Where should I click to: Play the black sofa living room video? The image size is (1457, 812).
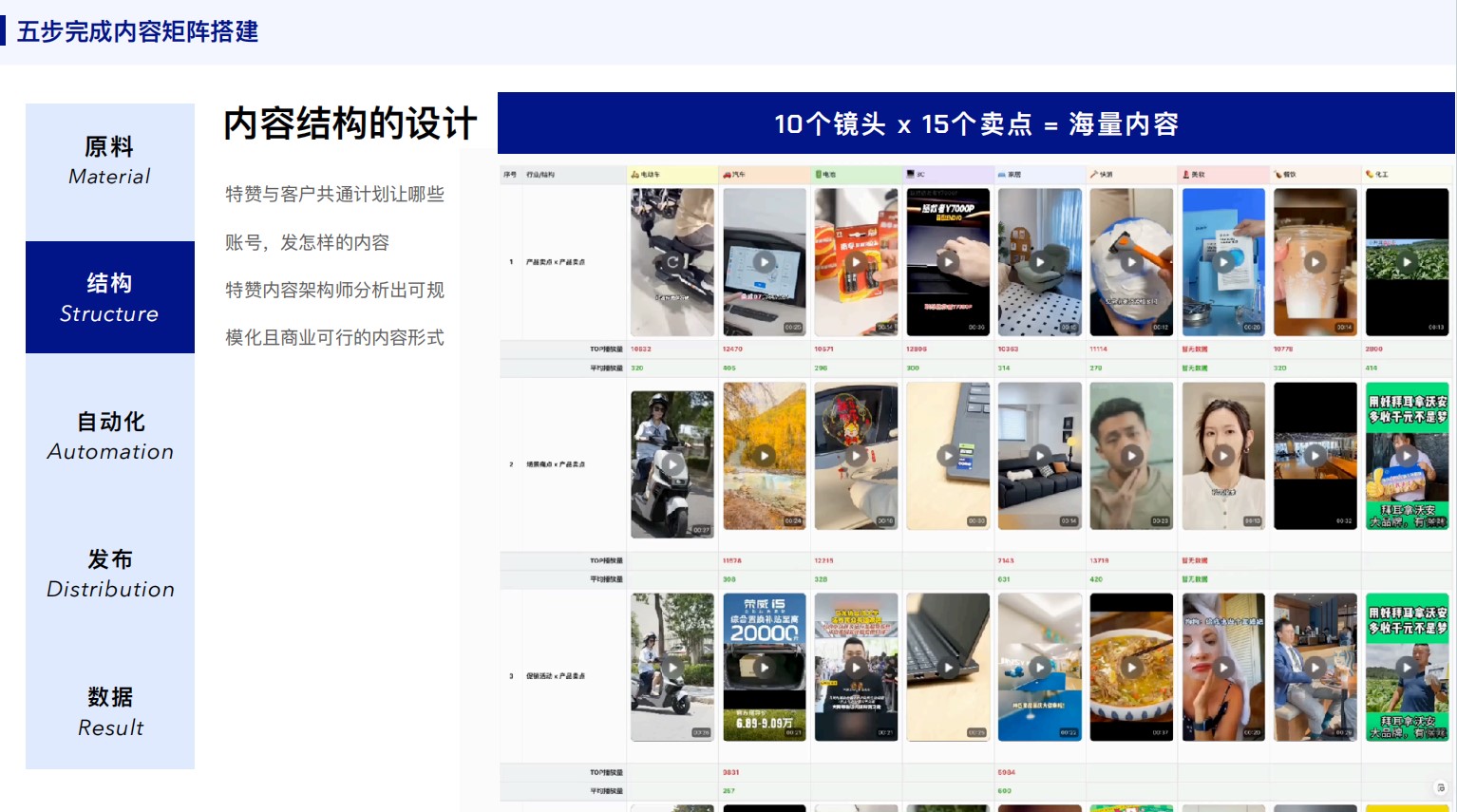point(1039,456)
